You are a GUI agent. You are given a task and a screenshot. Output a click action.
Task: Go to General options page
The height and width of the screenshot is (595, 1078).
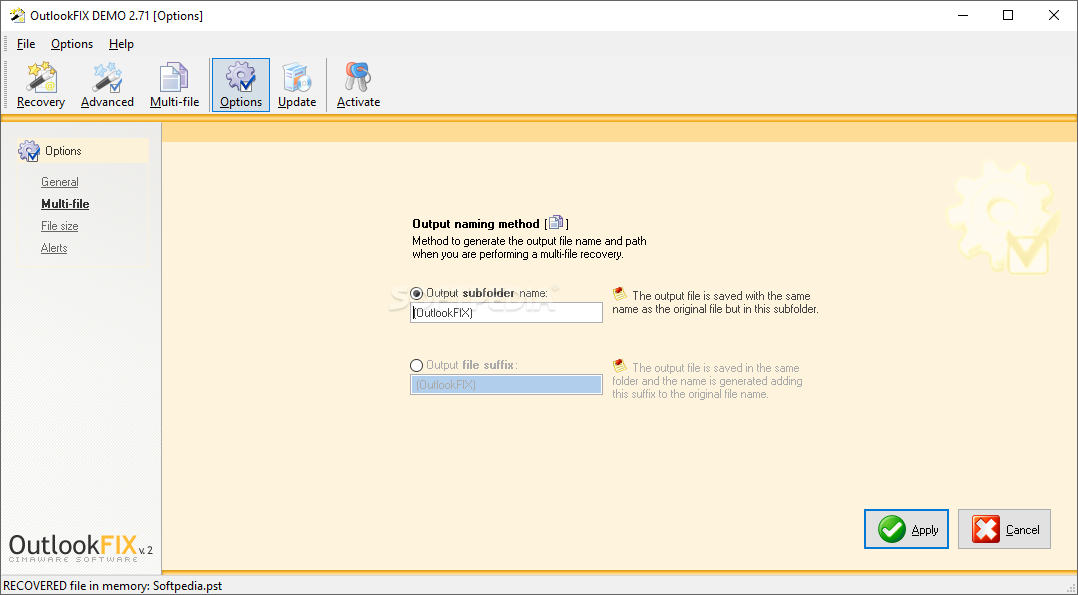(x=60, y=182)
